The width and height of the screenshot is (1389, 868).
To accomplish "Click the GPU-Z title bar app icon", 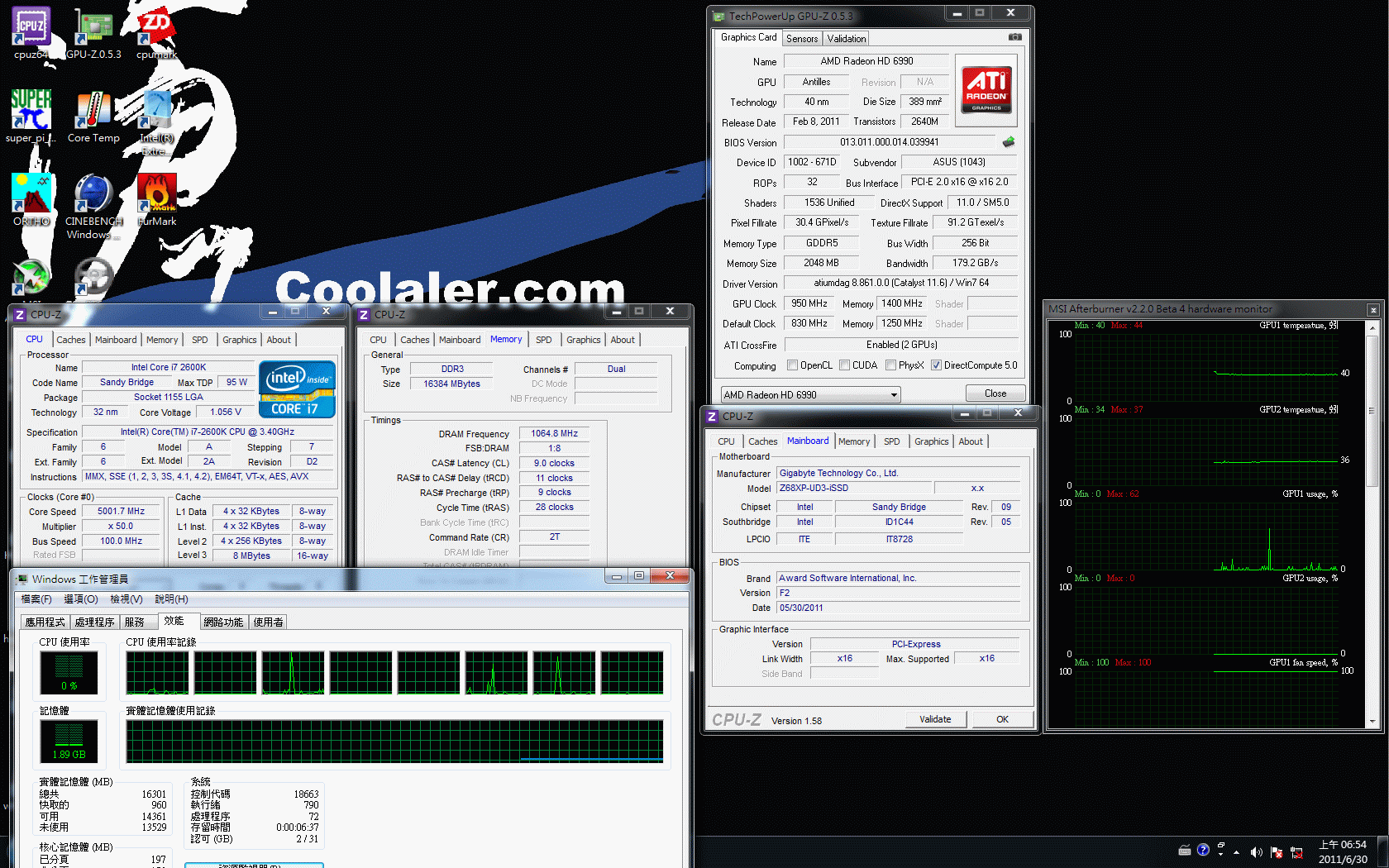I will [x=718, y=16].
